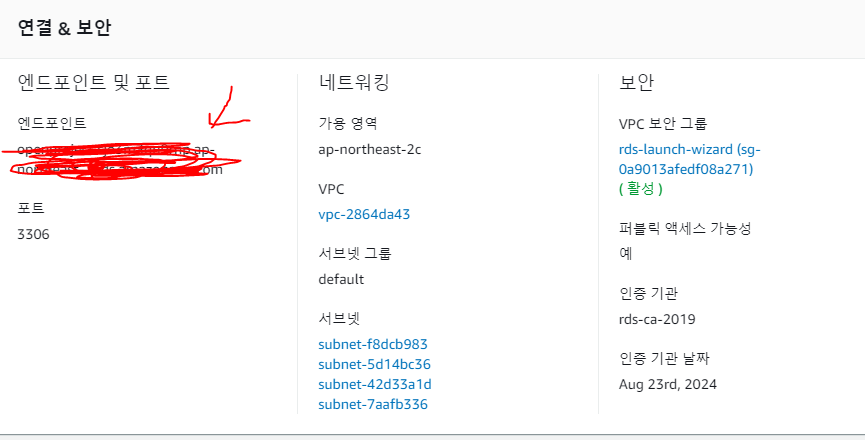Image resolution: width=865 pixels, height=440 pixels.
Task: Open subnet-5d14bc36 link
Action: 375,364
